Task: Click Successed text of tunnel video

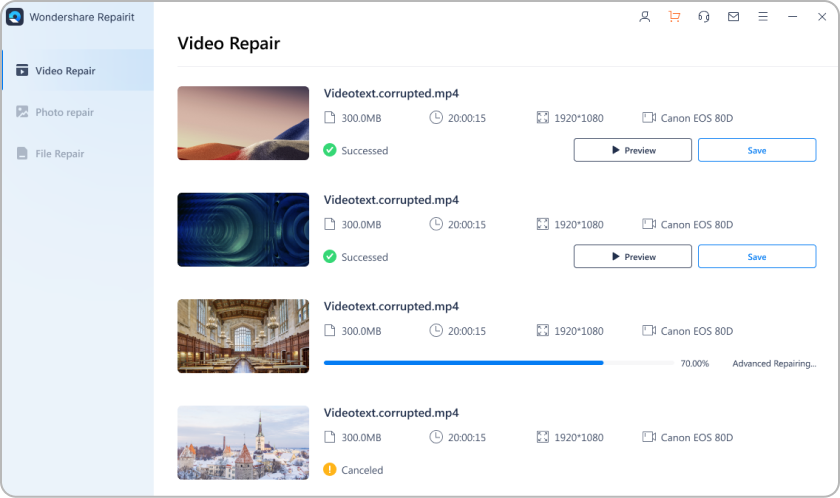Action: pyautogui.click(x=364, y=257)
